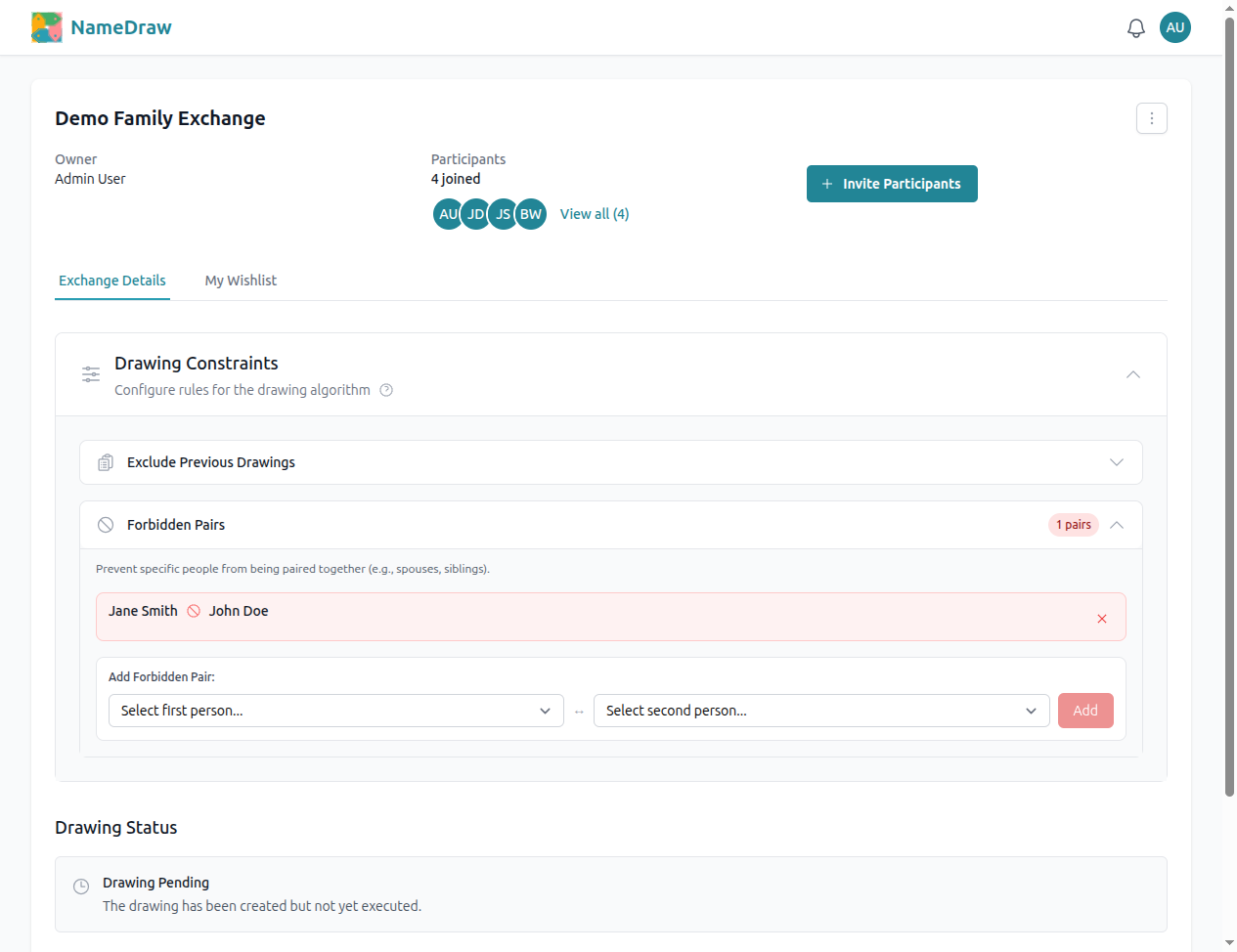Expand the Exclude Previous Drawings panel

pos(1116,462)
